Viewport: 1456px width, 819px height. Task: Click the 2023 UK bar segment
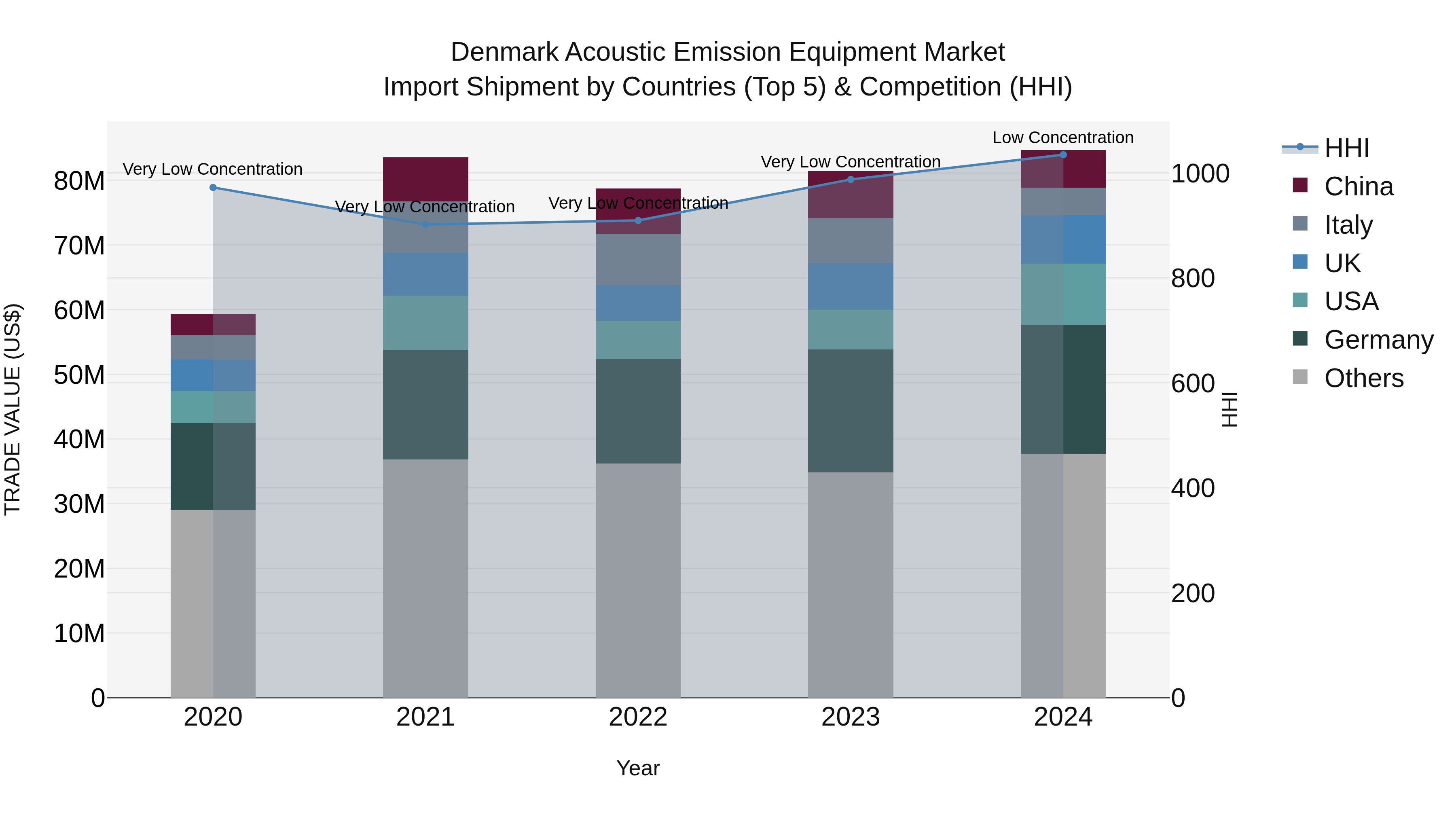click(x=851, y=287)
